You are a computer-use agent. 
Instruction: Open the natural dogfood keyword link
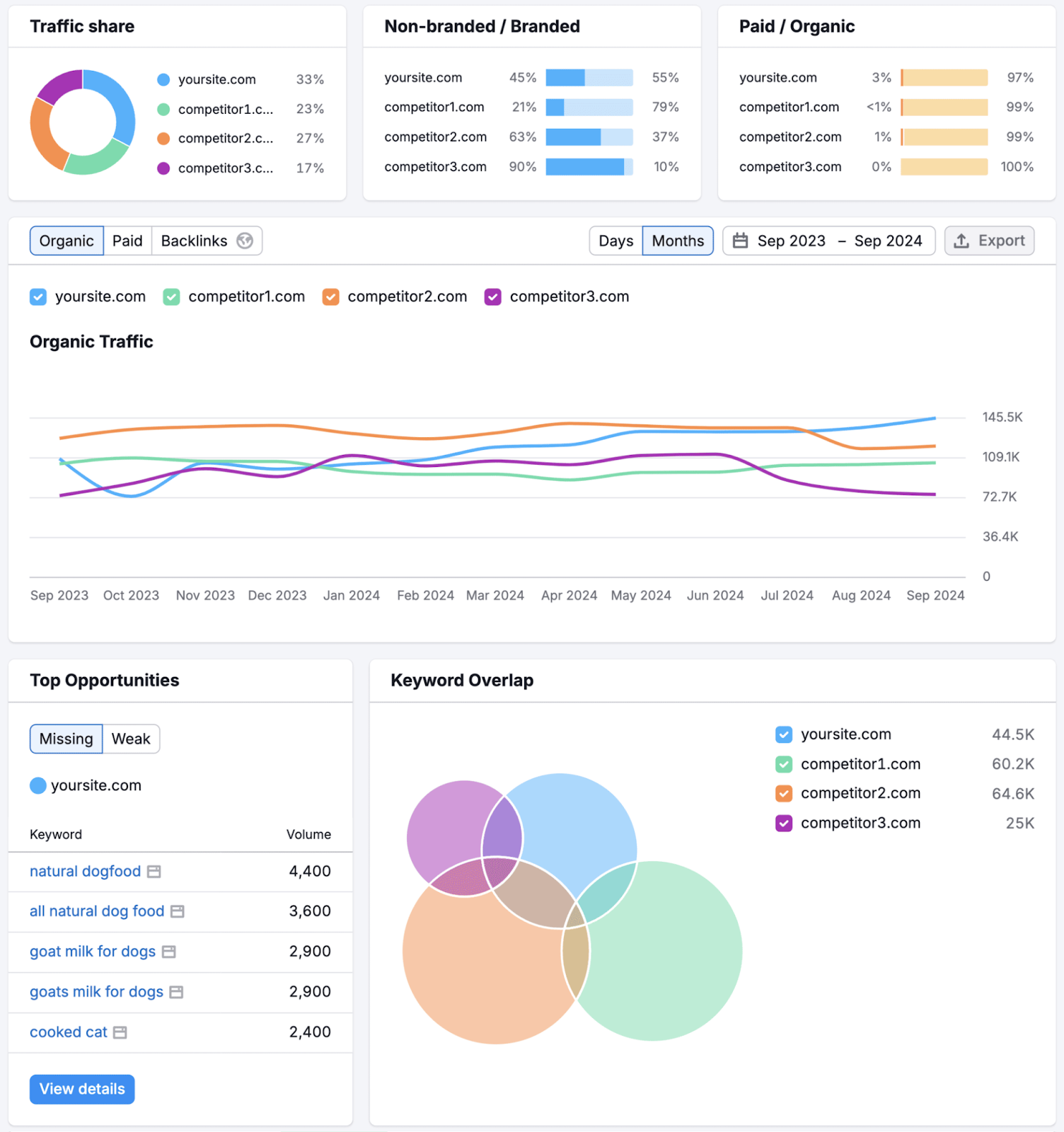(85, 872)
